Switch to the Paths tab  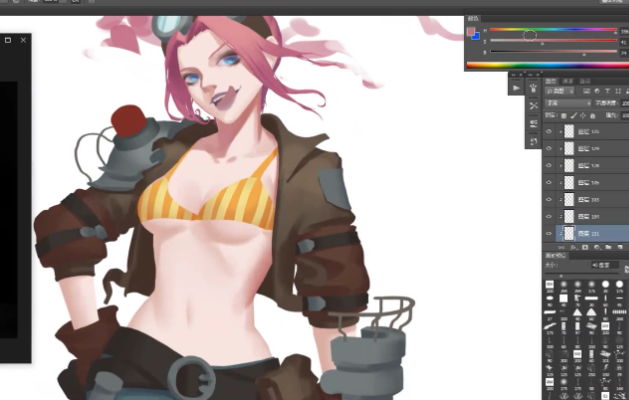click(x=585, y=81)
